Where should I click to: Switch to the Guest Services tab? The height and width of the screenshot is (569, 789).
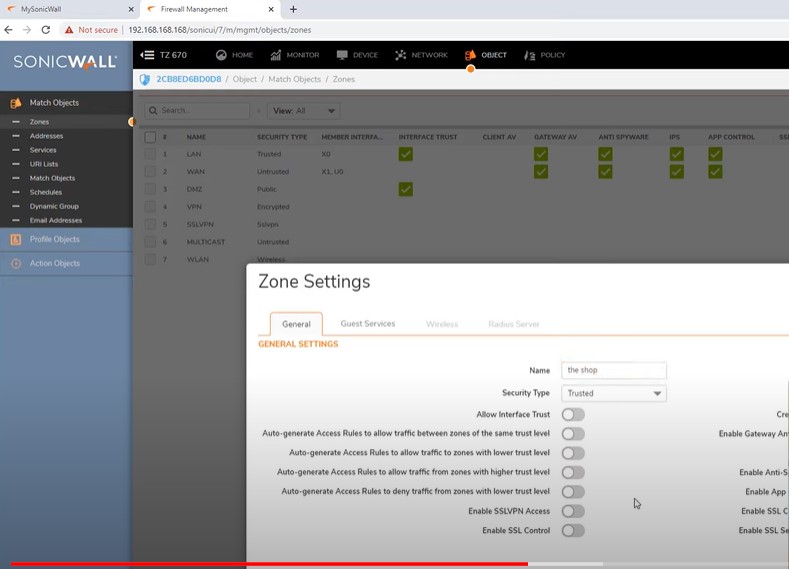point(367,324)
